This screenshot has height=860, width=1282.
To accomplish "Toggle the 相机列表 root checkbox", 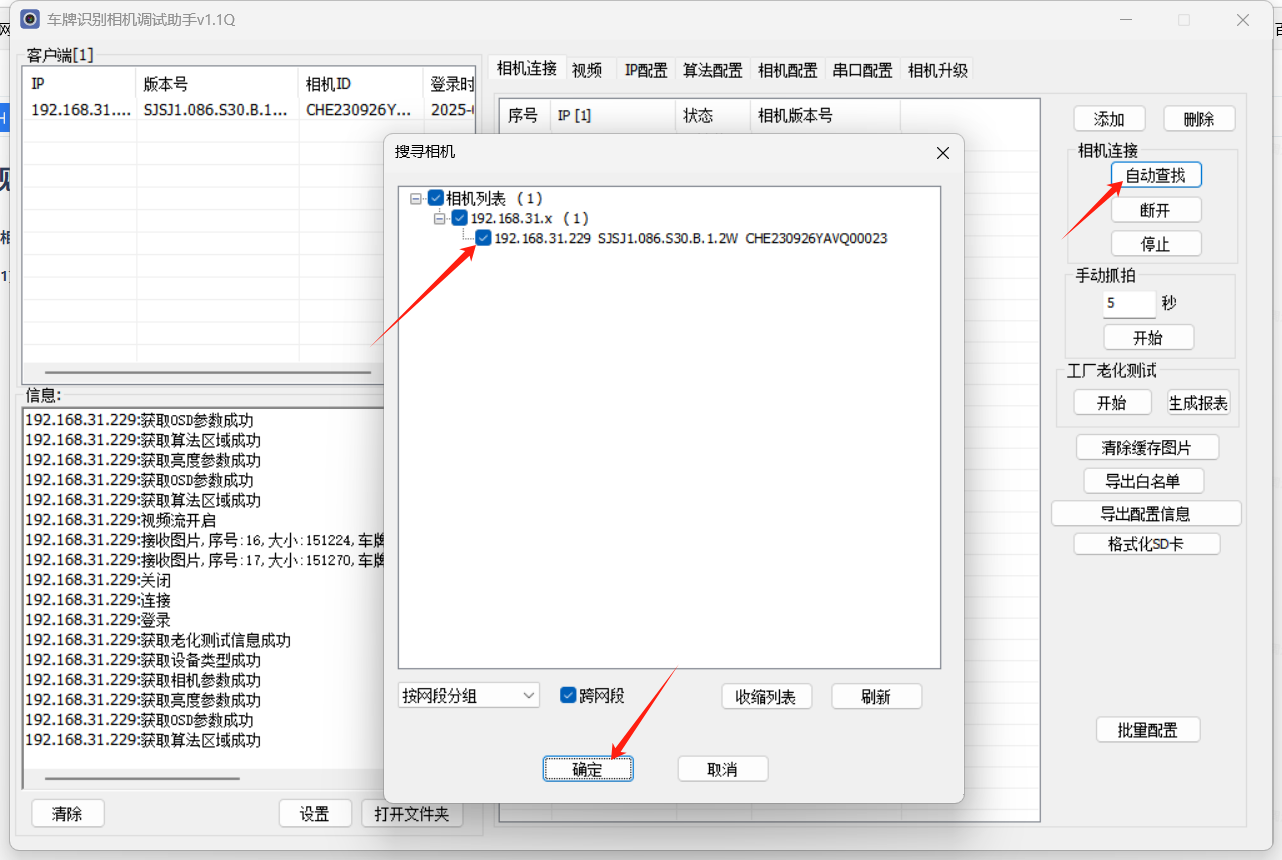I will click(436, 199).
